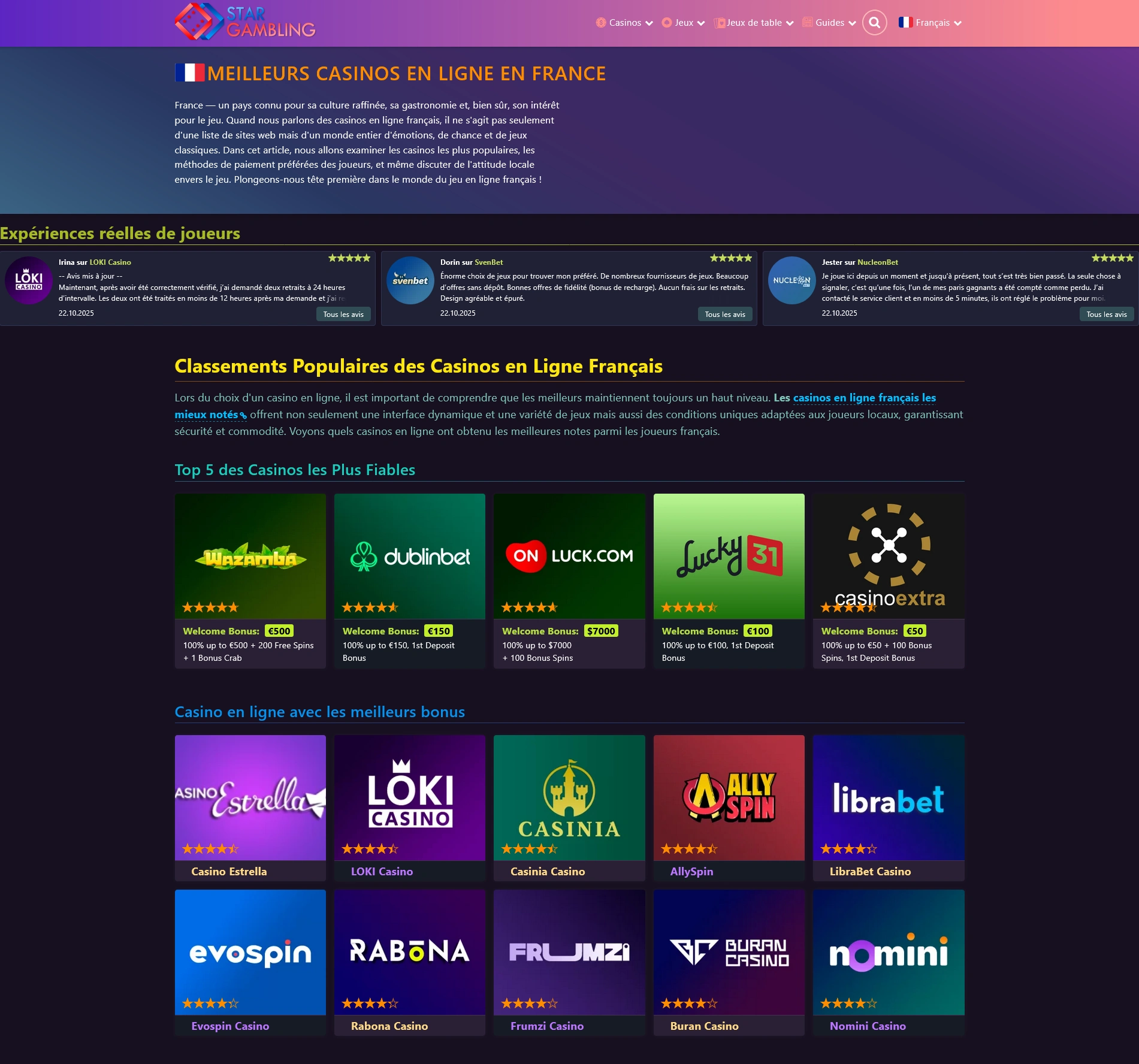Image resolution: width=1139 pixels, height=1064 pixels.
Task: Click the Casino Estrella name link
Action: point(229,872)
